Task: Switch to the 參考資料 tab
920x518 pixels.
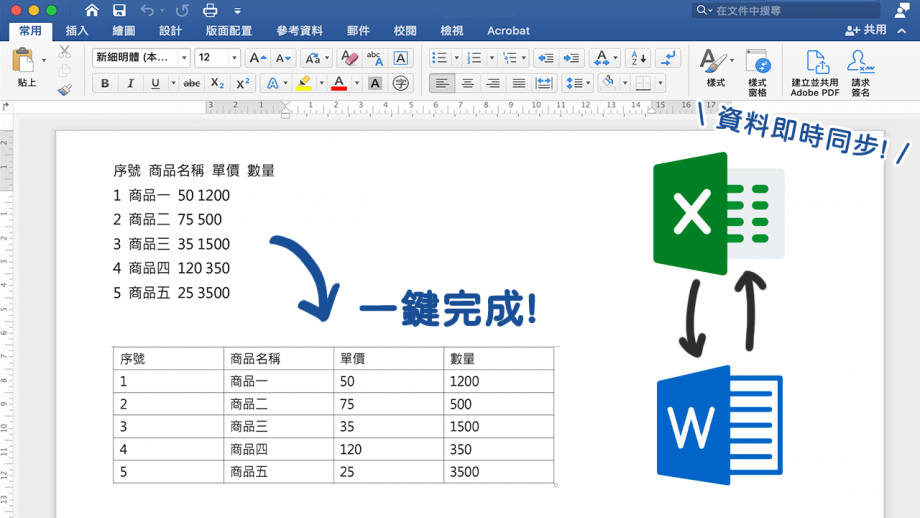Action: pyautogui.click(x=299, y=31)
